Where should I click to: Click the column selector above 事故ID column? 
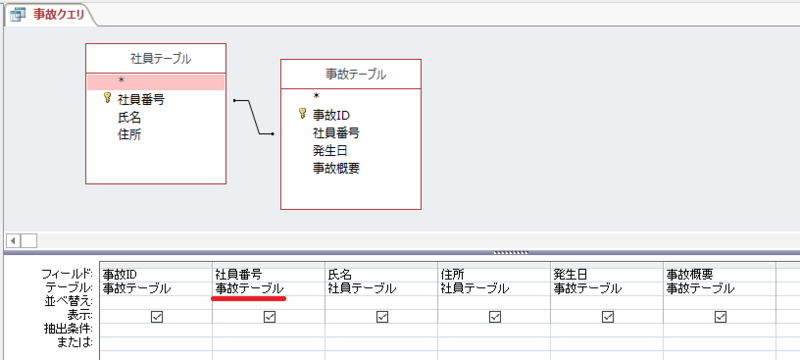(x=156, y=265)
